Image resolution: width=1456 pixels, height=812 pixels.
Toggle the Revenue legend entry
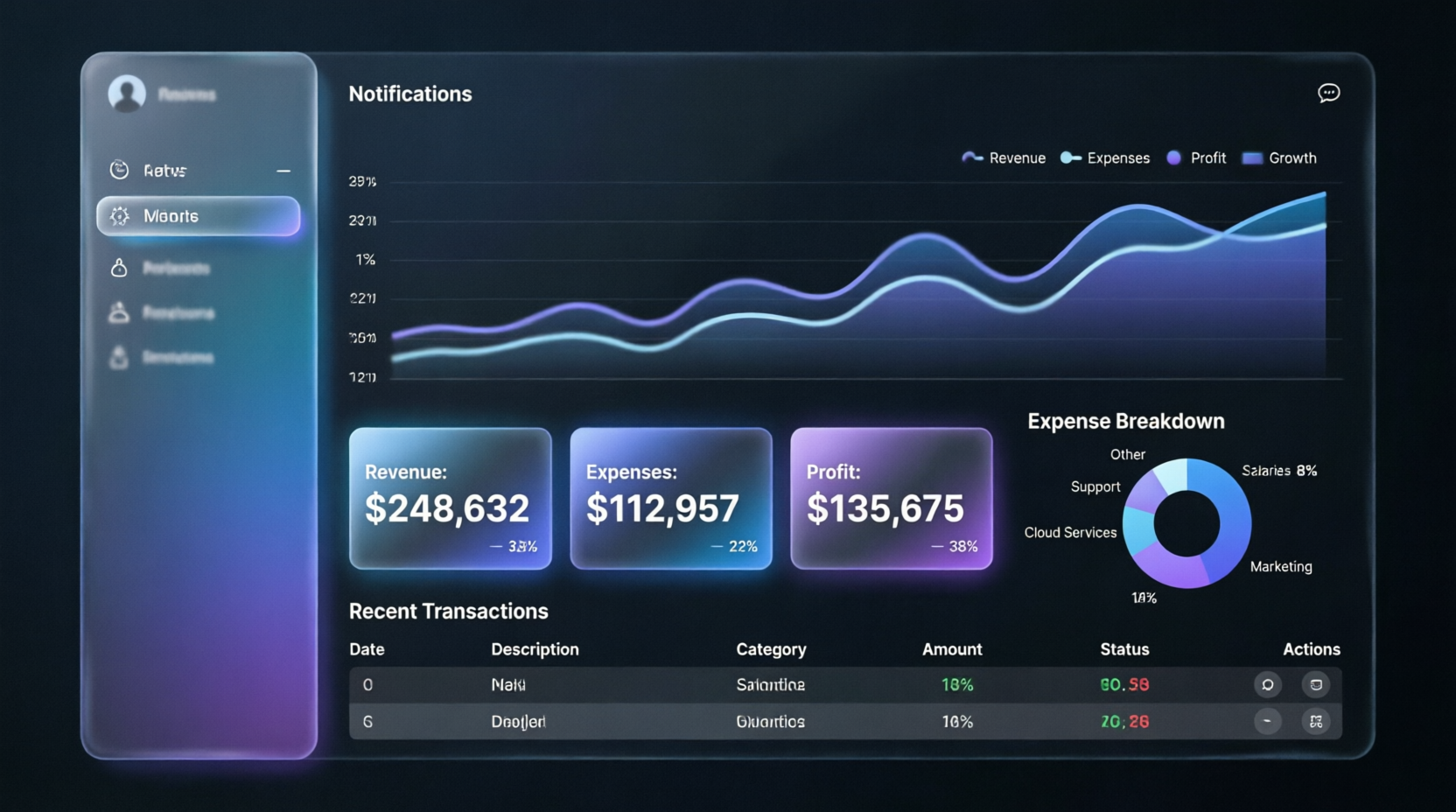1004,158
